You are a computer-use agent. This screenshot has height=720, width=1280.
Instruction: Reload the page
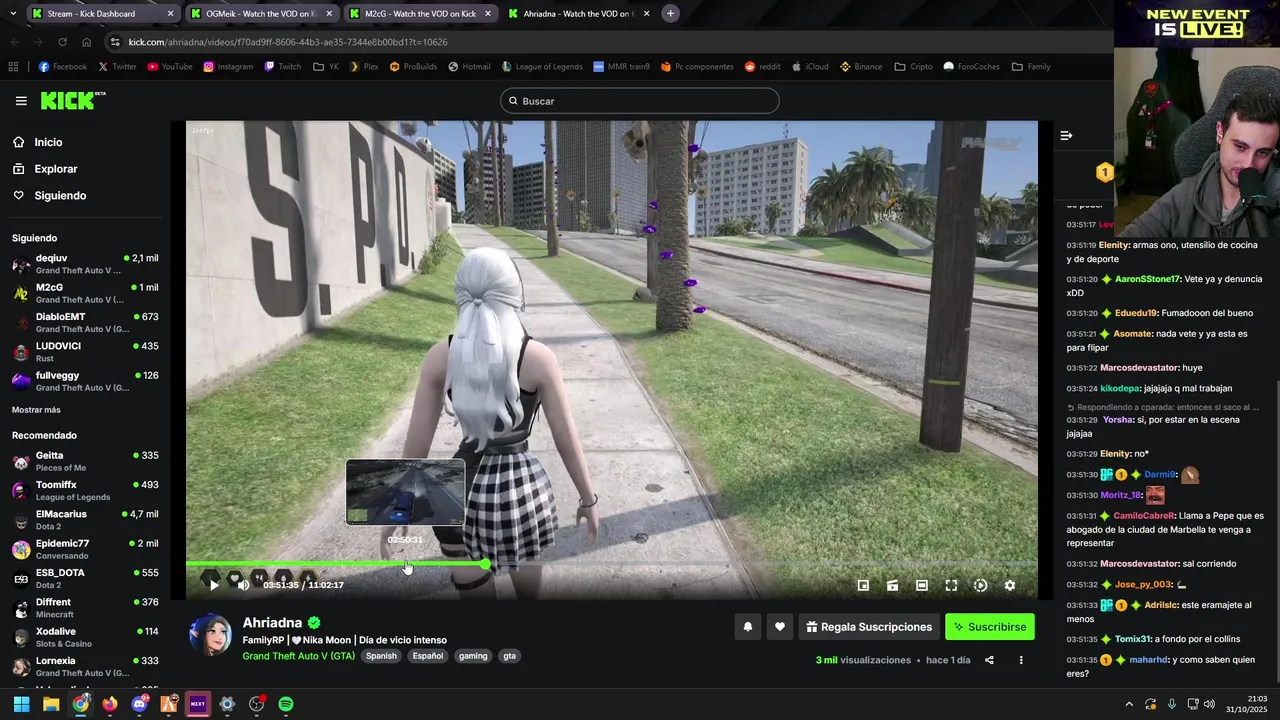tap(62, 42)
